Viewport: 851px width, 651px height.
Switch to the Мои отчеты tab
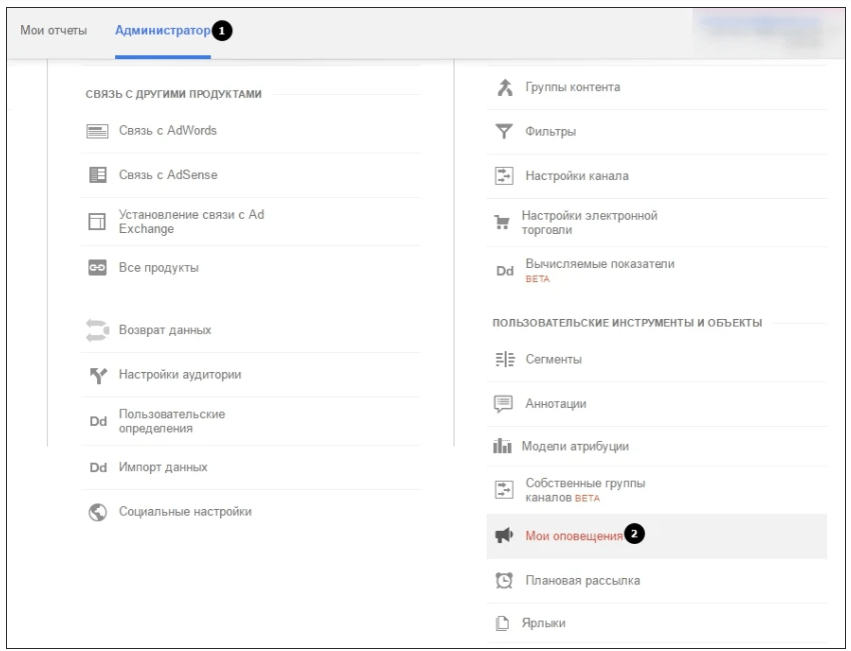tap(54, 30)
